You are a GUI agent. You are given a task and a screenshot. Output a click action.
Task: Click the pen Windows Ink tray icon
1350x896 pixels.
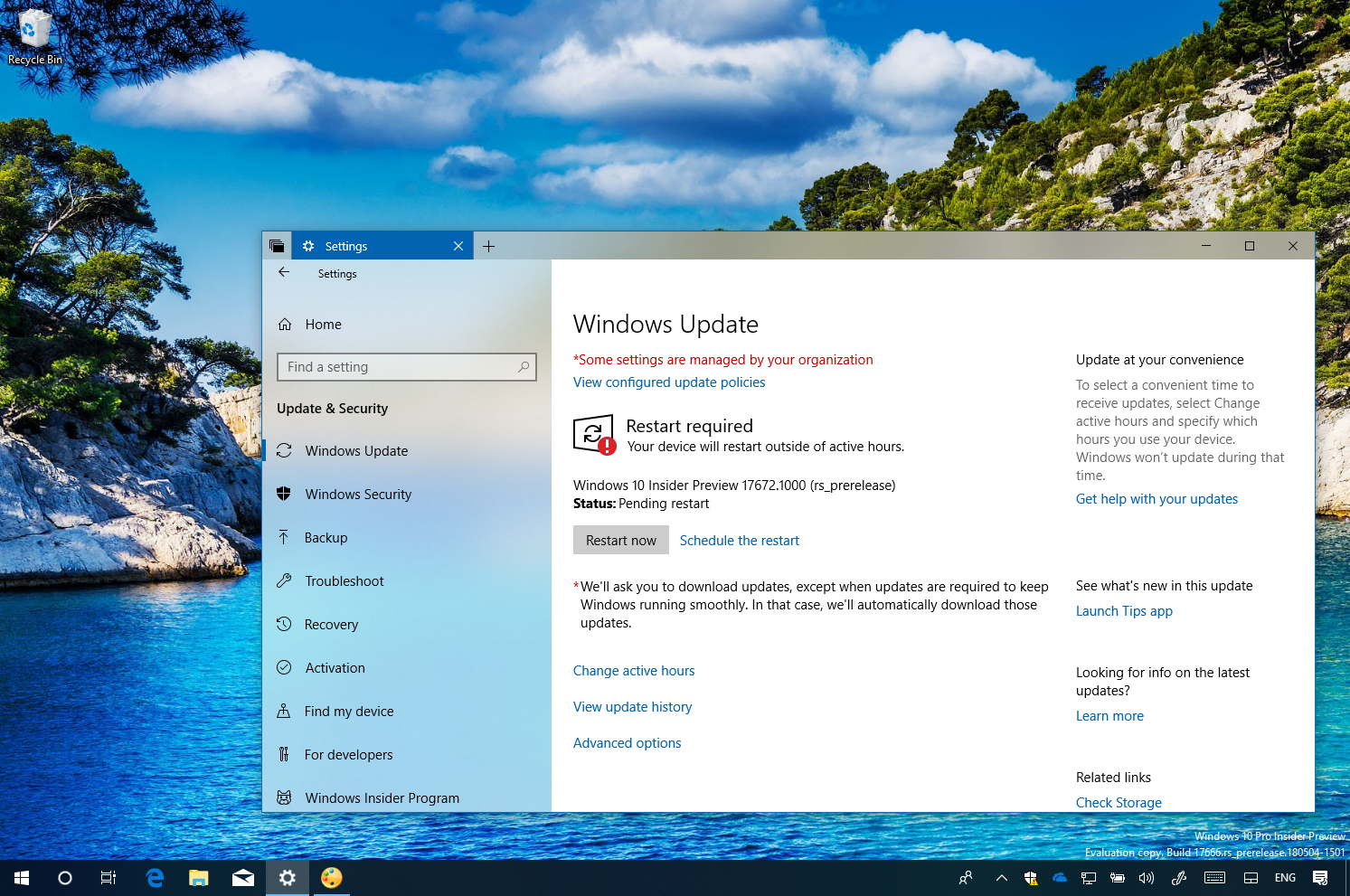(1179, 878)
